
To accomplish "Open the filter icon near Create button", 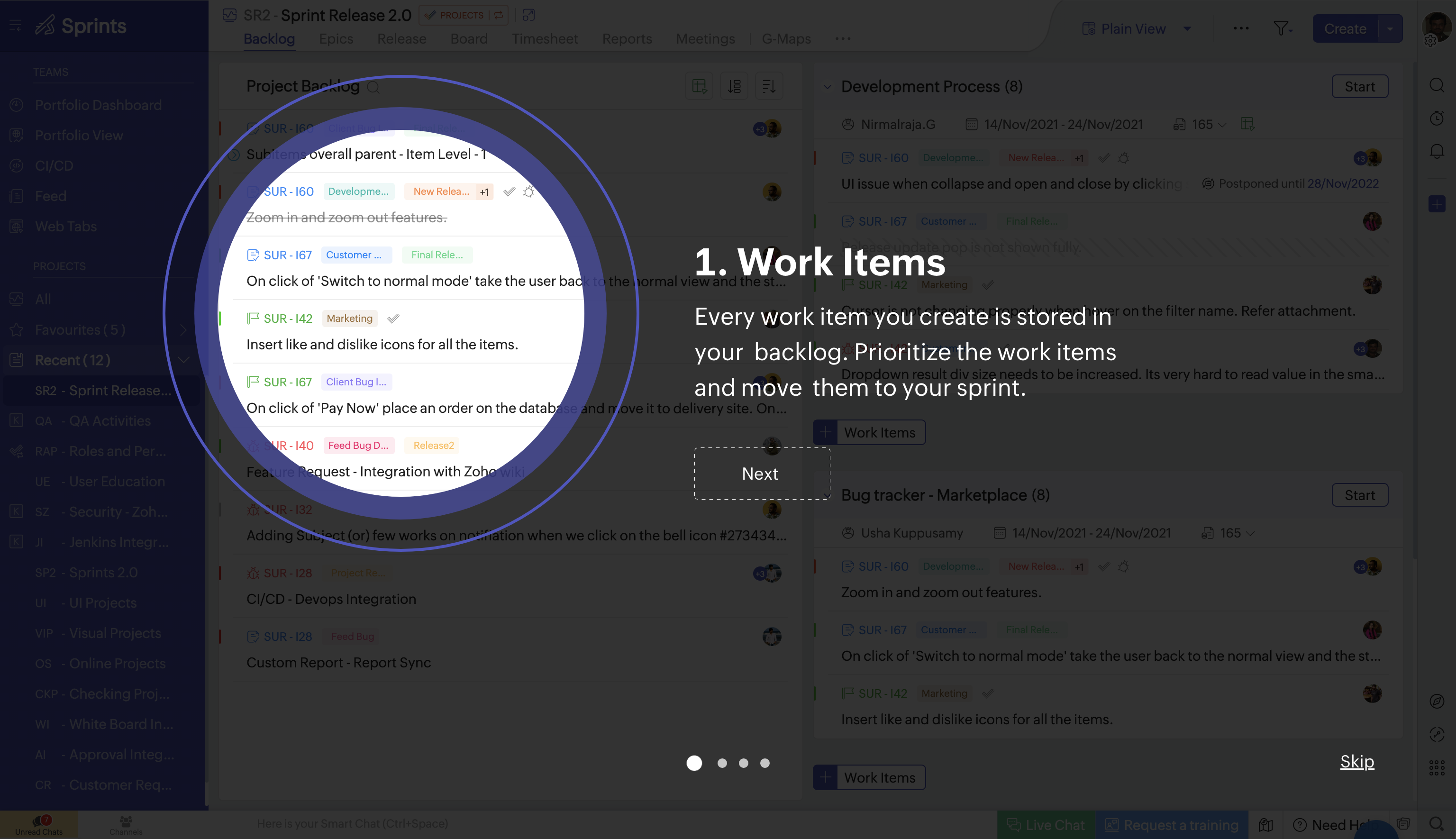I will coord(1282,28).
